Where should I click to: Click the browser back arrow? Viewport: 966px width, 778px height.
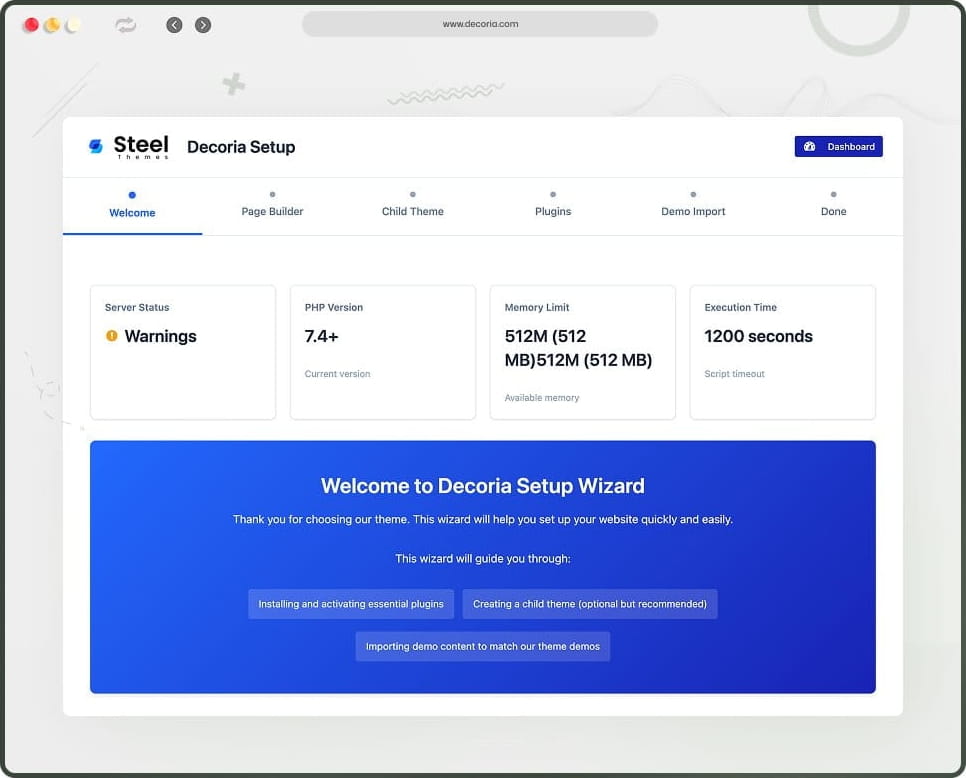click(x=174, y=24)
